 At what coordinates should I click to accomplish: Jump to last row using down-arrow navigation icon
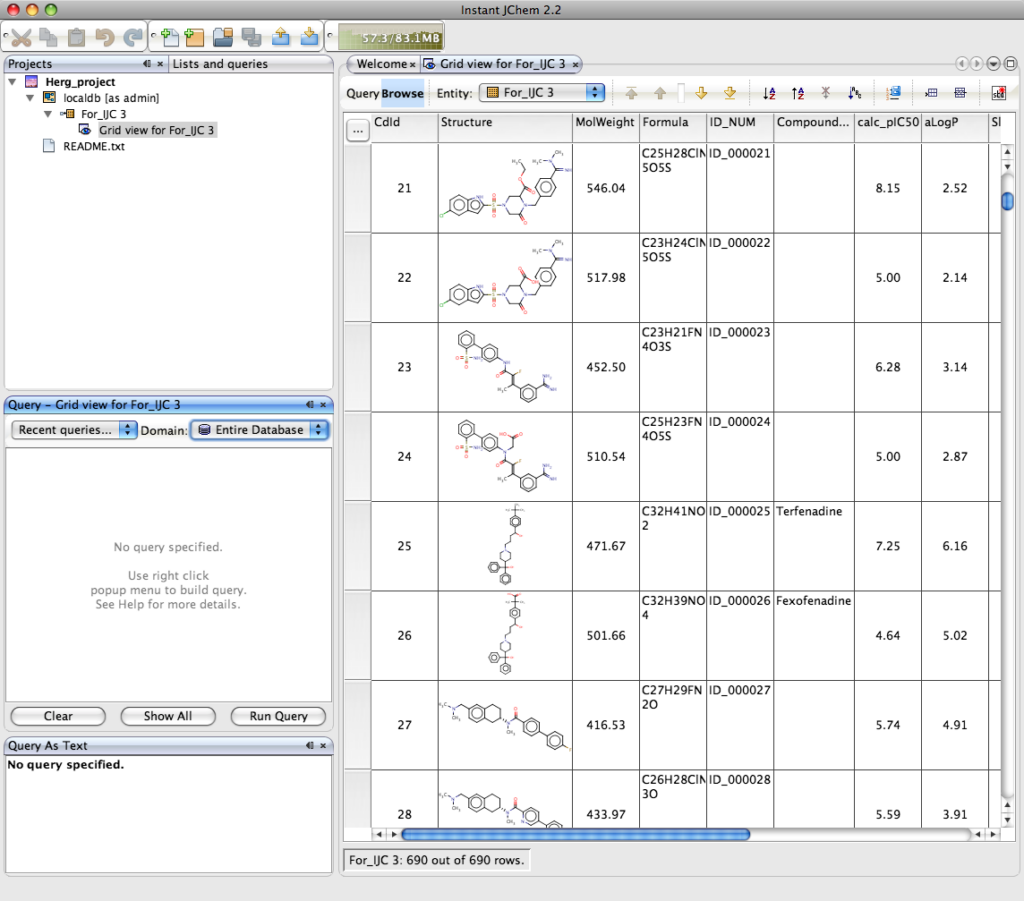click(731, 93)
